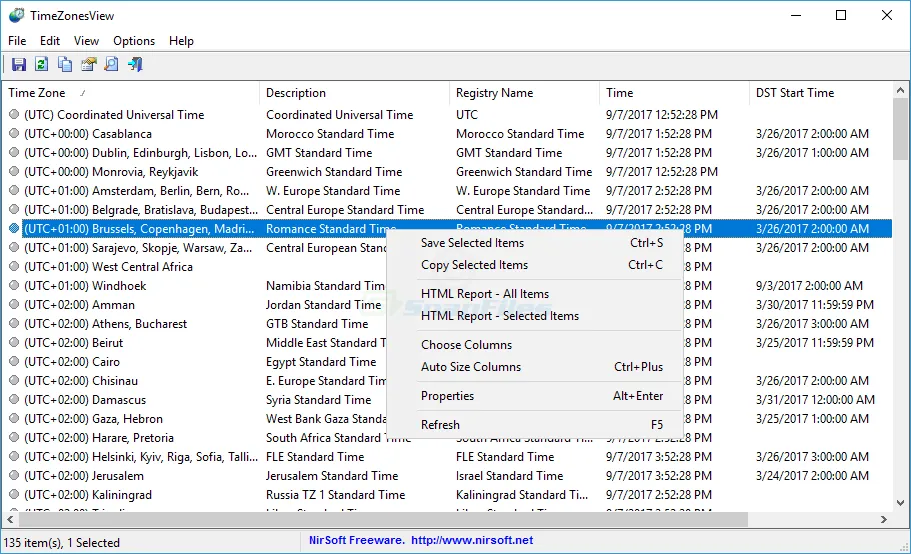
Task: Click the 'Russia TZ 1 Standard Time' description cell
Action: point(335,495)
